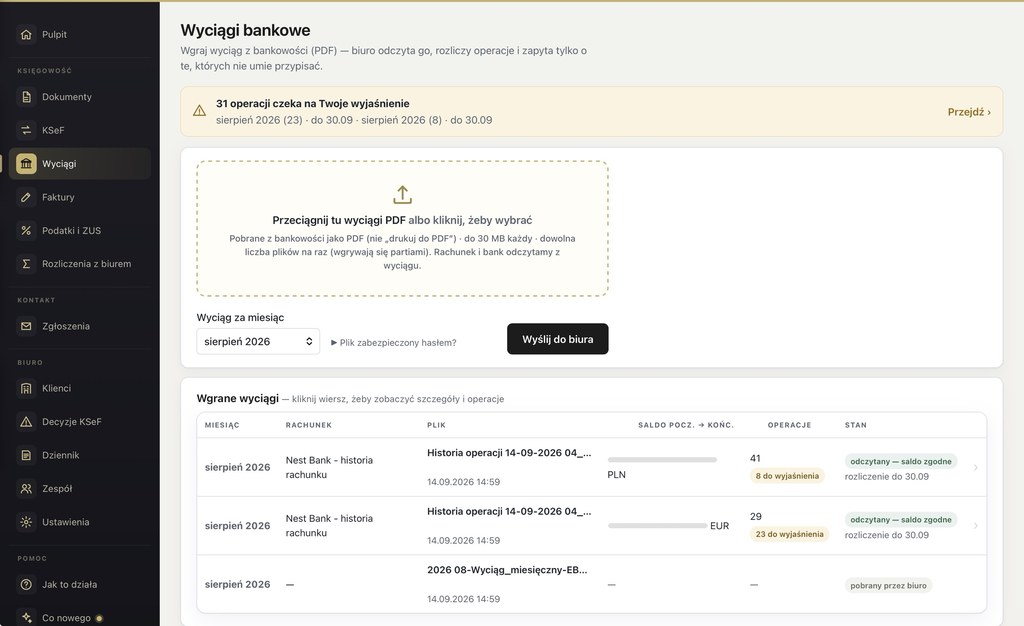The width and height of the screenshot is (1024, 626).
Task: Click the 23 do wyjaśnienia badge
Action: [x=790, y=534]
